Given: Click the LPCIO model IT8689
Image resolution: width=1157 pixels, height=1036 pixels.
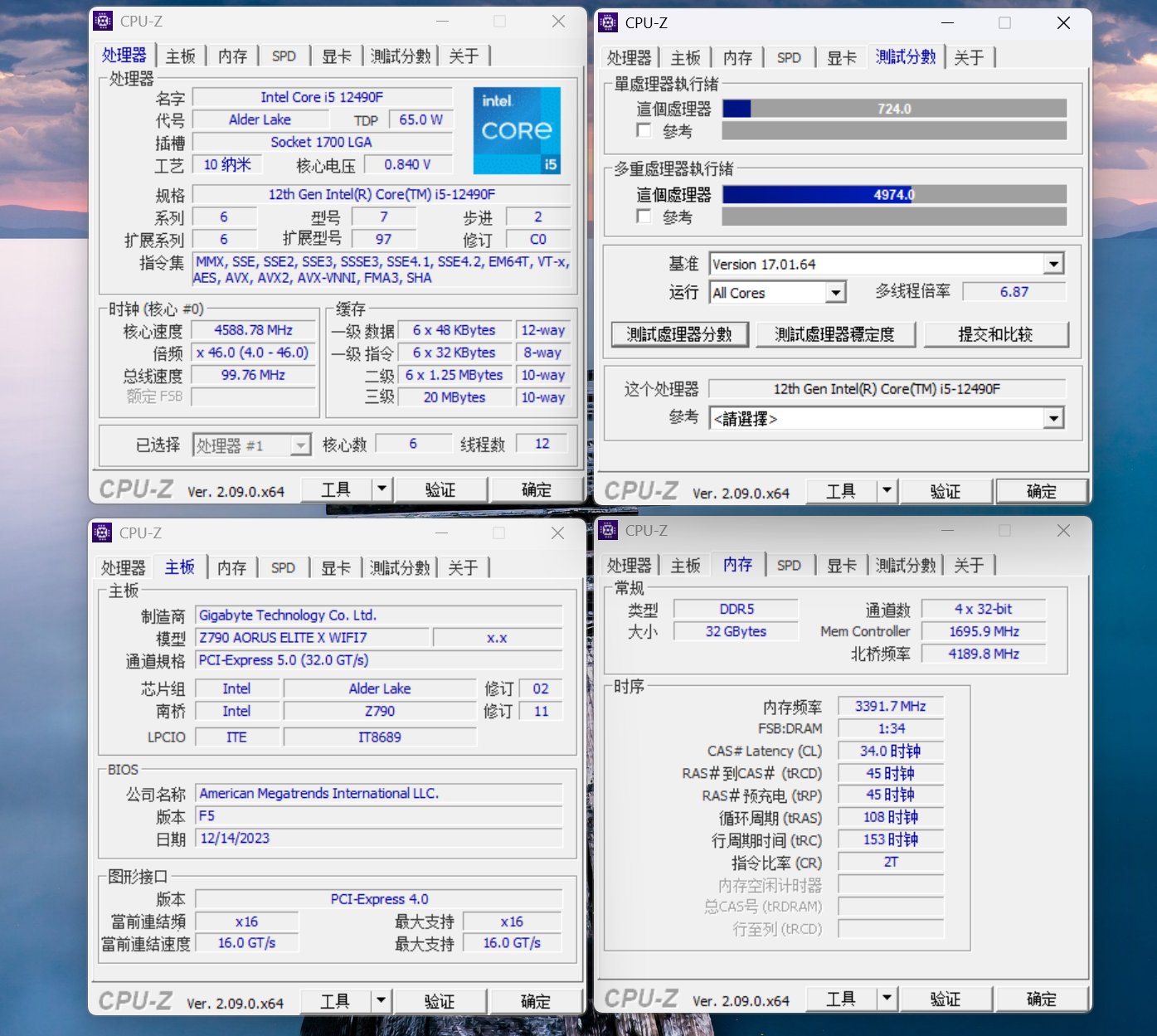Looking at the screenshot, I should 380,737.
